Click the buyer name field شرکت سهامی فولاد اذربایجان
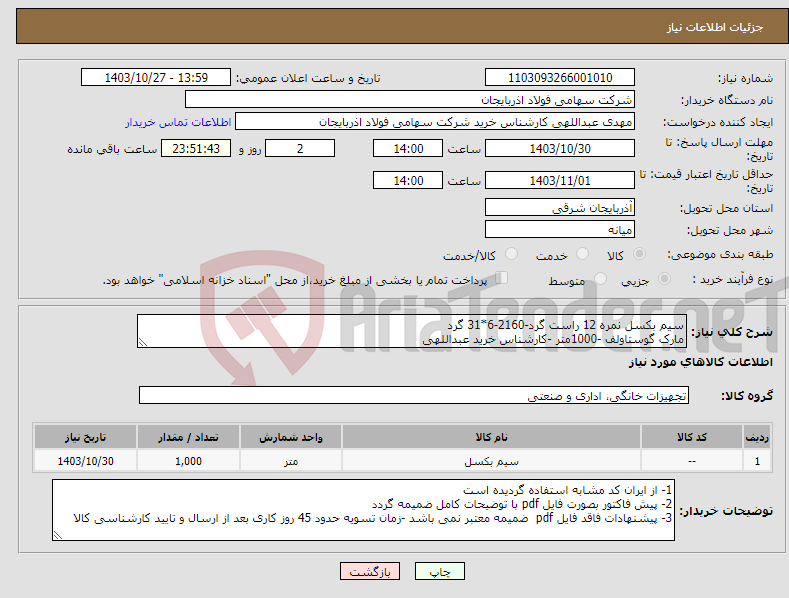Screen dimensions: 789x598 tap(410, 100)
